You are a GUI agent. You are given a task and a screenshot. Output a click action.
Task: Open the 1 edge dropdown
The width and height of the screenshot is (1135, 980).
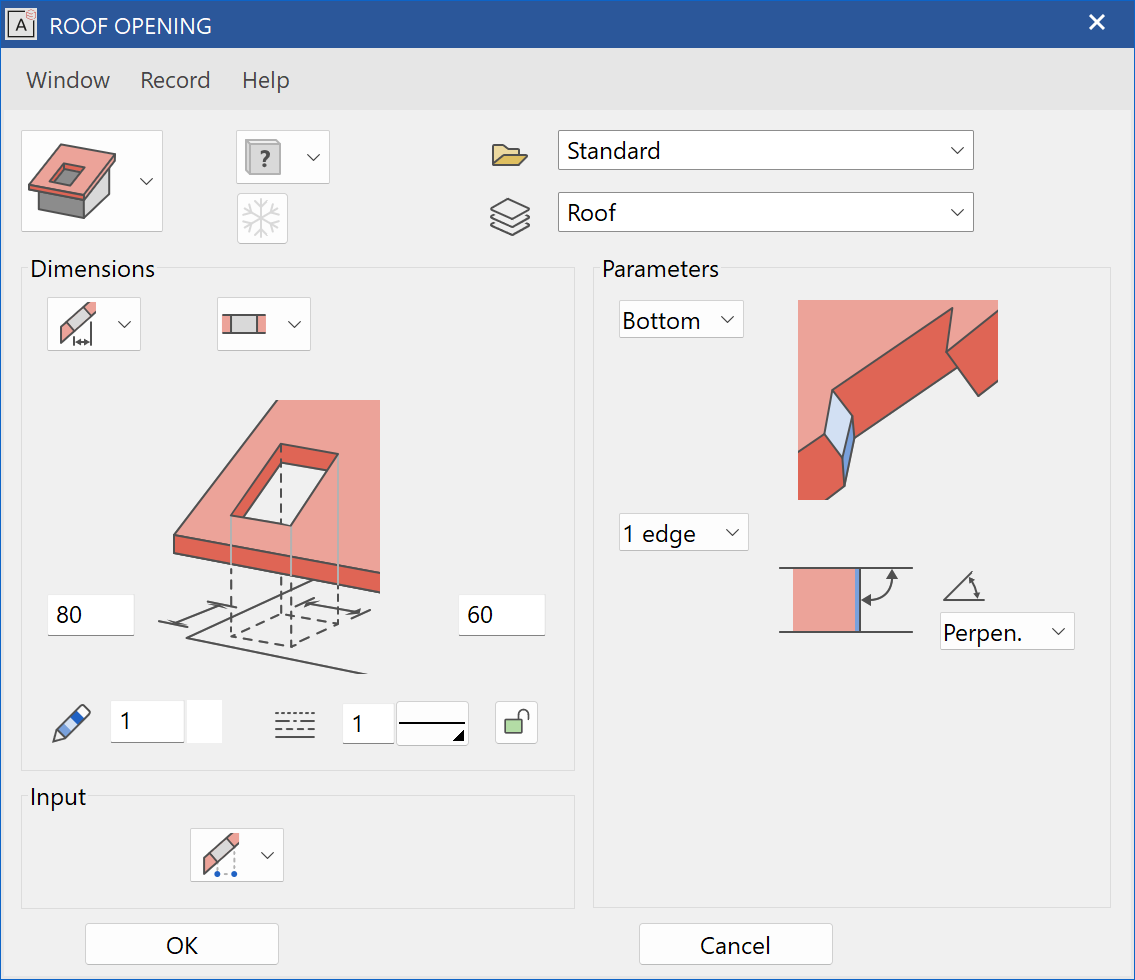click(x=683, y=533)
